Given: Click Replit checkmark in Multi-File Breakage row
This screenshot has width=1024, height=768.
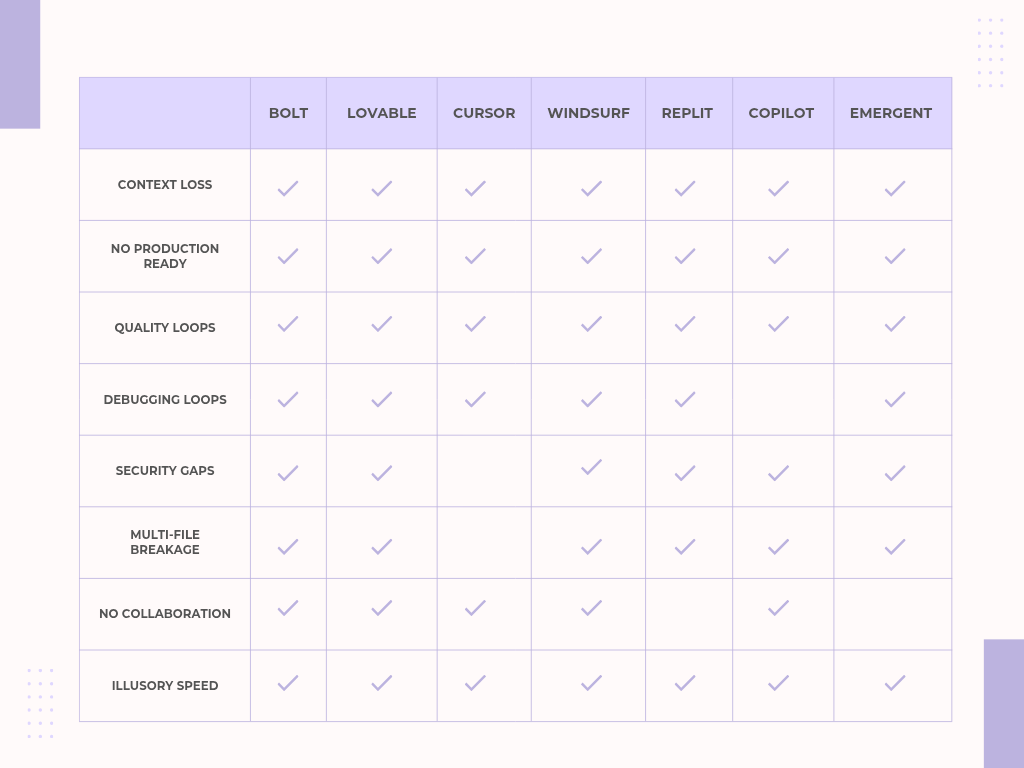Looking at the screenshot, I should 685,547.
